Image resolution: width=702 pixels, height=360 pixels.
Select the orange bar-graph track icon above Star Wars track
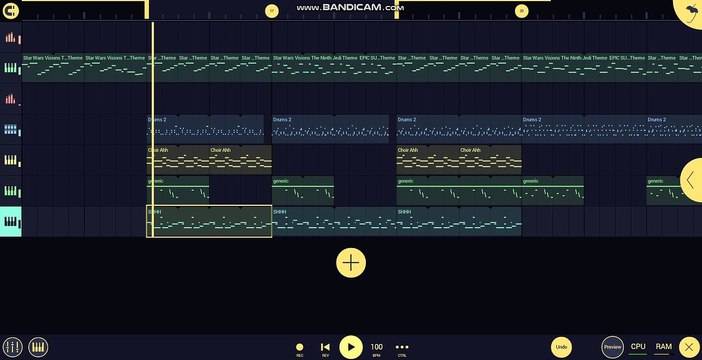(x=11, y=38)
